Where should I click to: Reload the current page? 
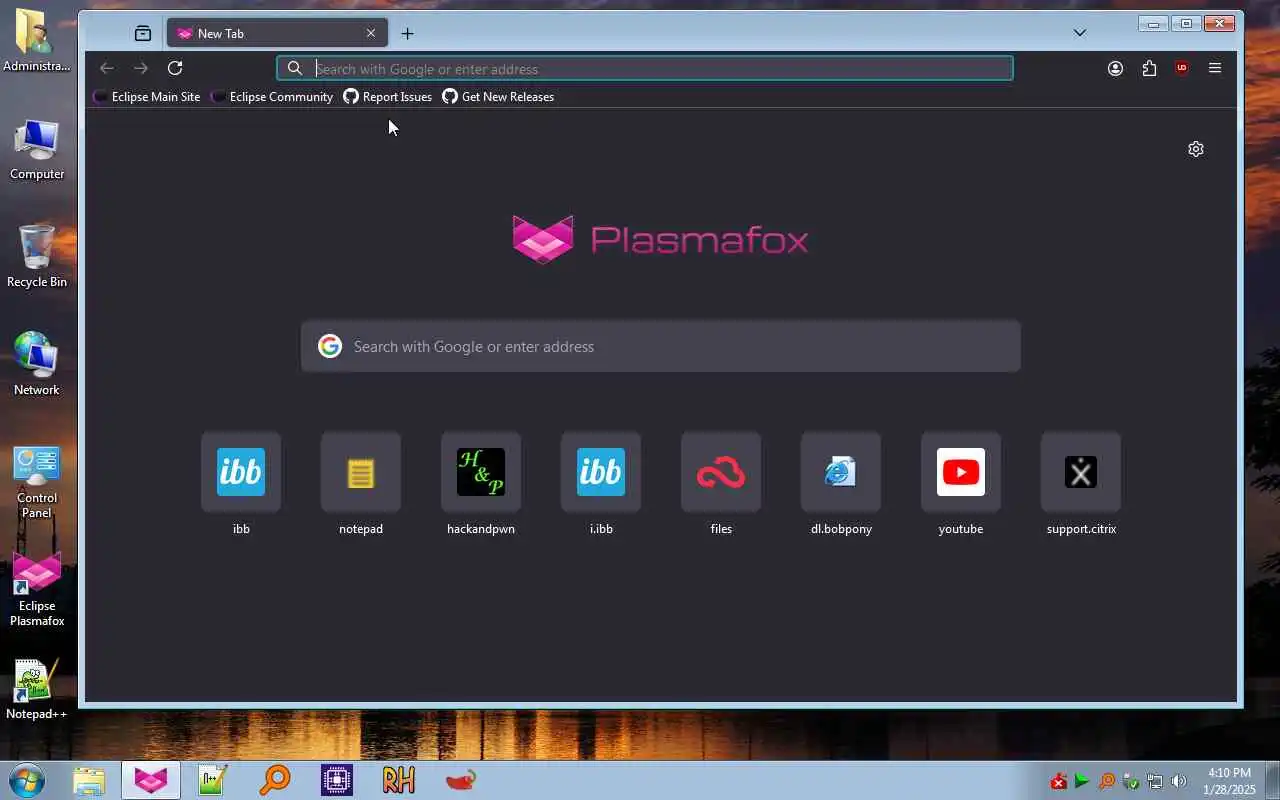(175, 68)
